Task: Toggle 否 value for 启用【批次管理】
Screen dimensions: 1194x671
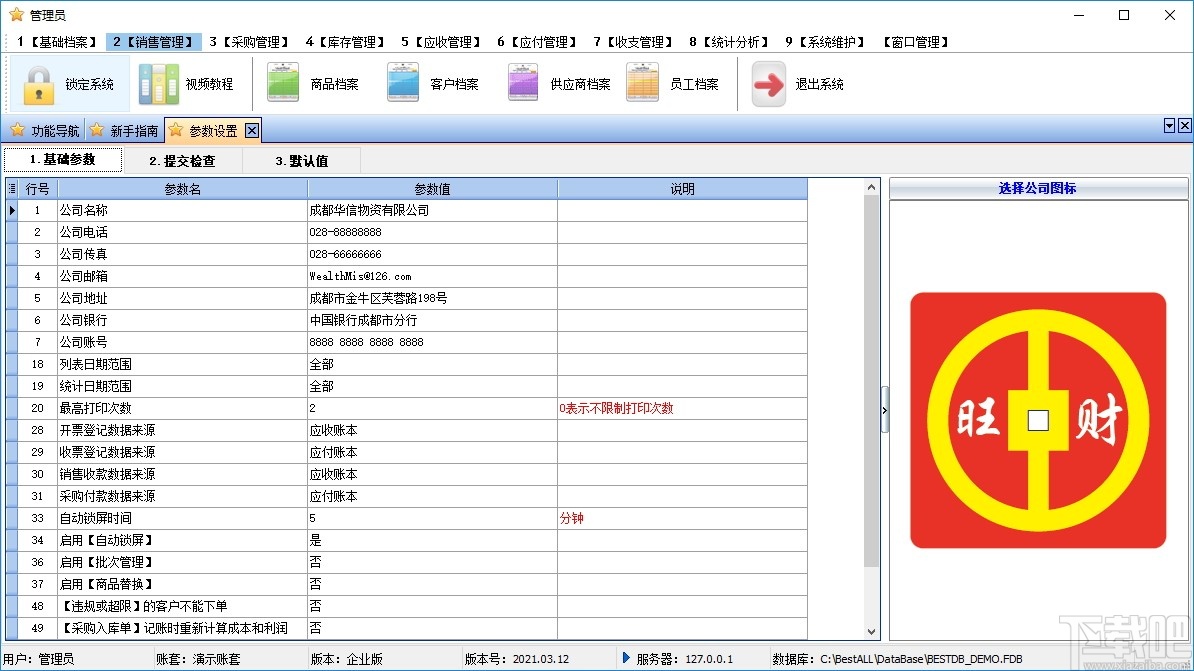Action: (x=433, y=563)
